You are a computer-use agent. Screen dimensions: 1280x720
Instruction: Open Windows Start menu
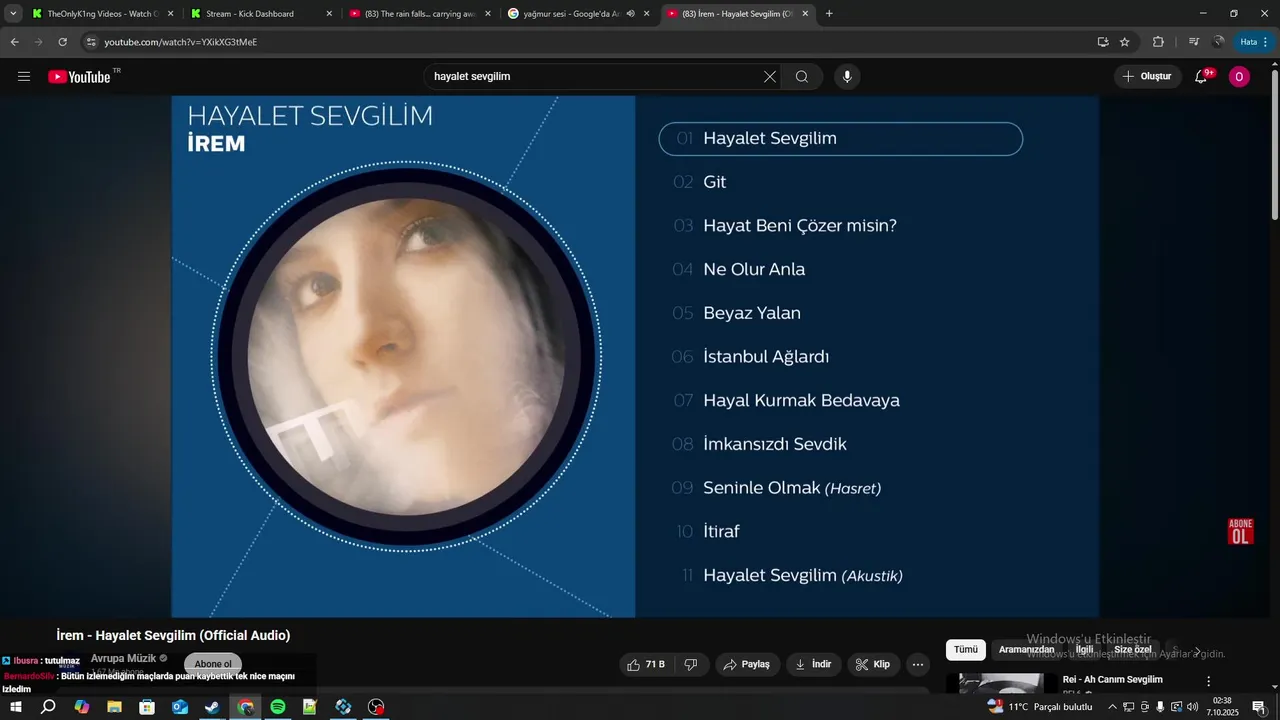(16, 707)
